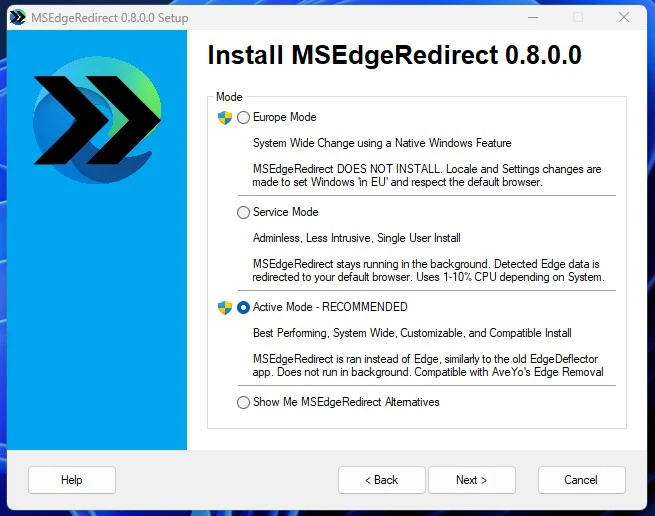The width and height of the screenshot is (655, 516).
Task: Click the UAC shield icon beside Active Mode
Action: [x=225, y=308]
